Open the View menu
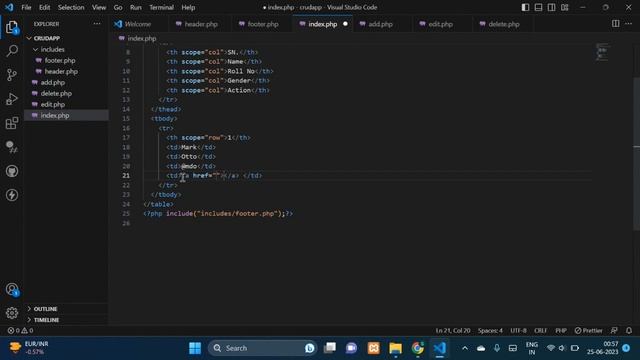 click(x=99, y=7)
